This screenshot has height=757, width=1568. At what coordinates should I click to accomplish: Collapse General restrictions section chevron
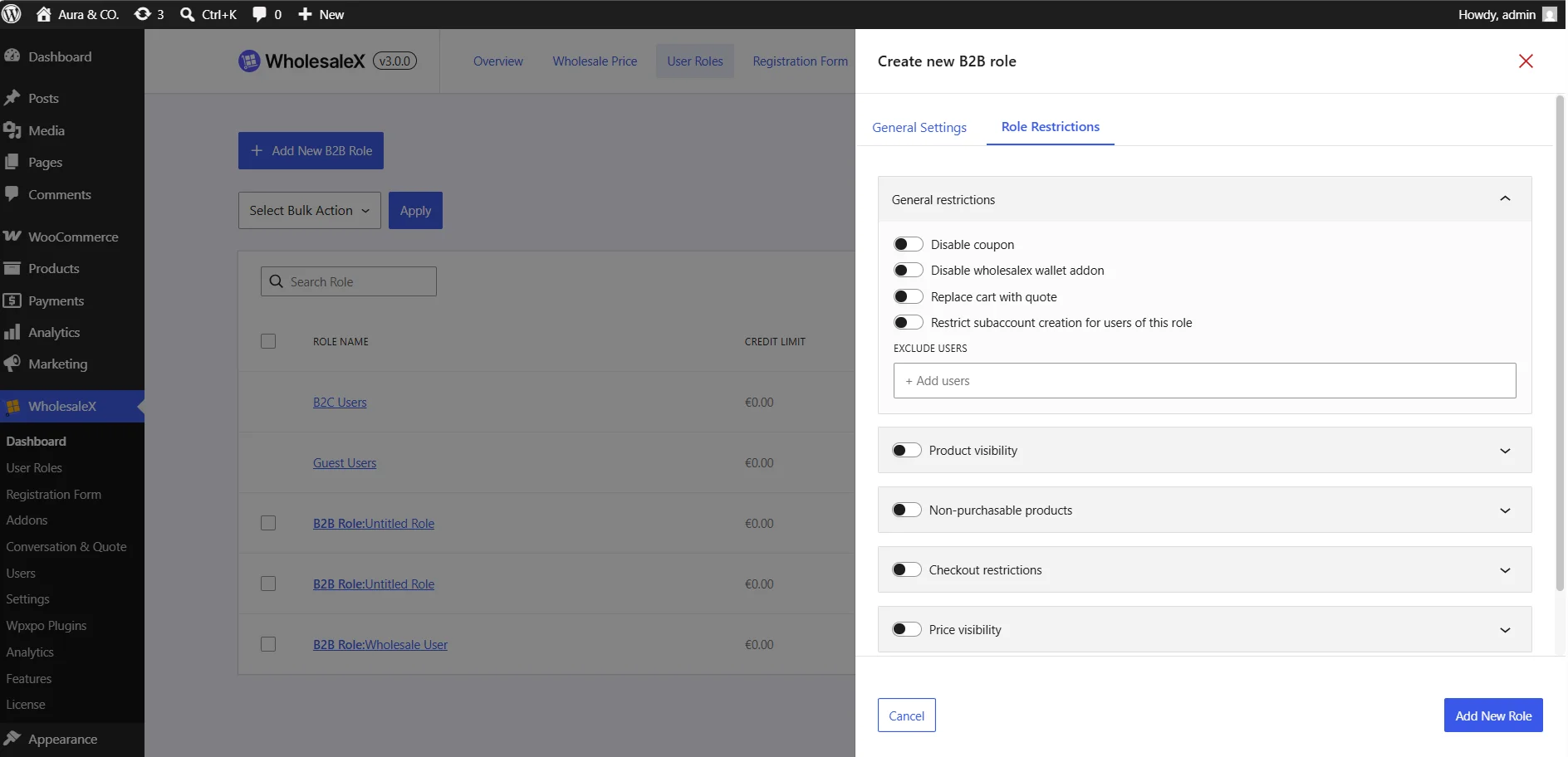point(1505,198)
